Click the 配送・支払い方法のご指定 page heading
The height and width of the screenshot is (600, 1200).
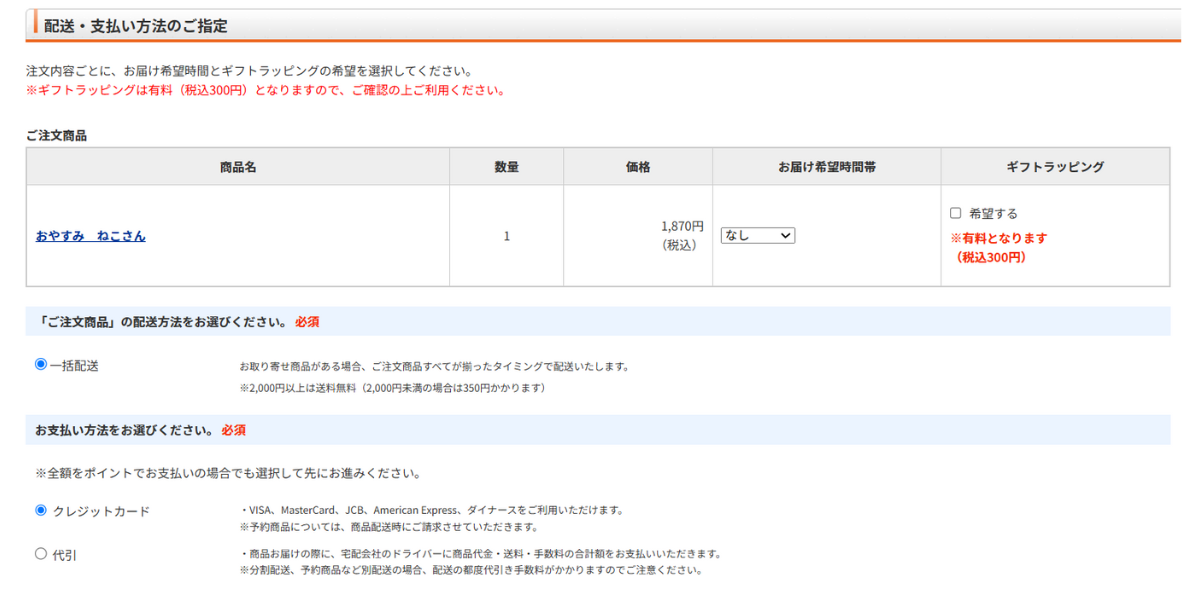135,26
